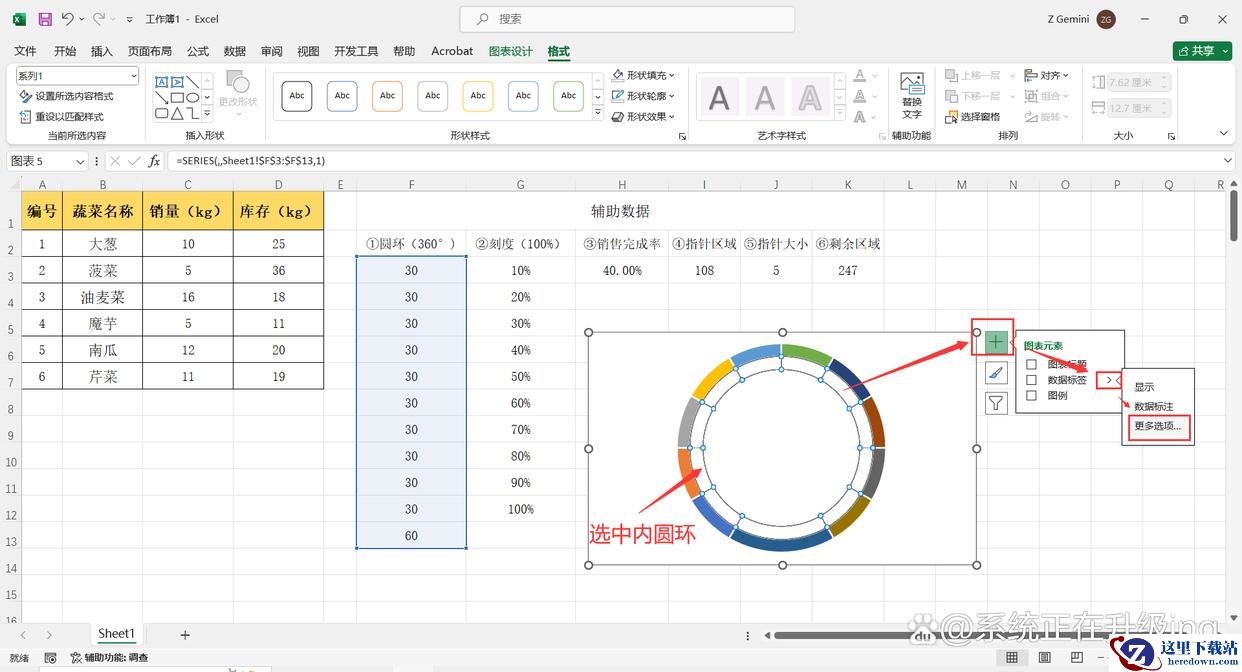Enable the 图表标题 checkbox
Image resolution: width=1242 pixels, height=672 pixels.
click(1031, 365)
